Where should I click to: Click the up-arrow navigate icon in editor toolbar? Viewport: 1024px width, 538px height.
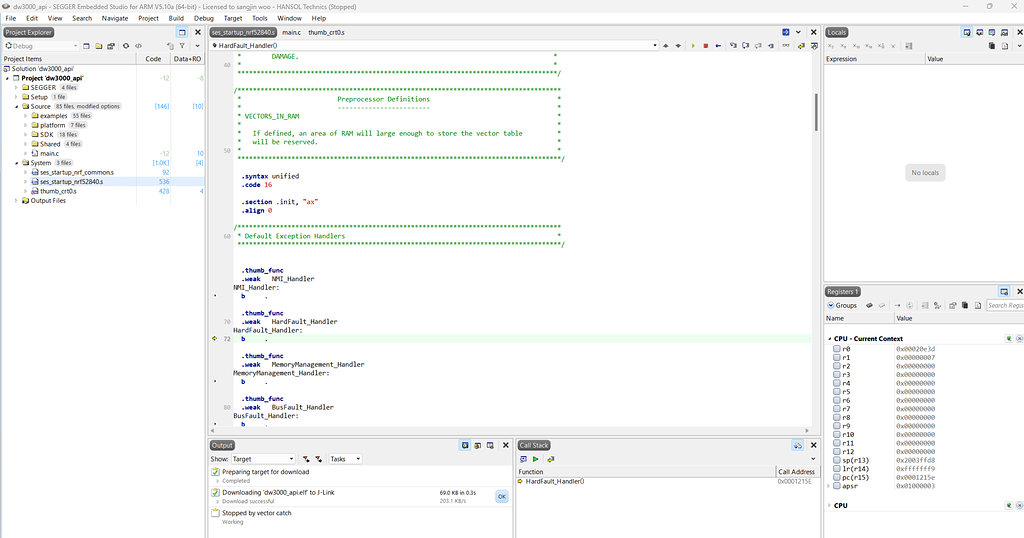(665, 46)
